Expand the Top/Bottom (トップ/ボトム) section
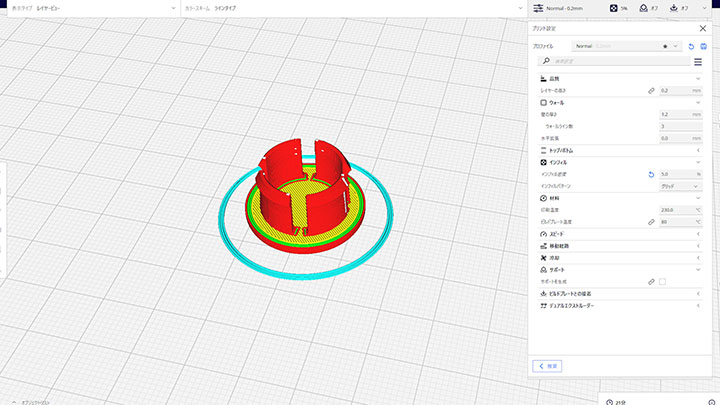720x405 pixels. tap(619, 150)
